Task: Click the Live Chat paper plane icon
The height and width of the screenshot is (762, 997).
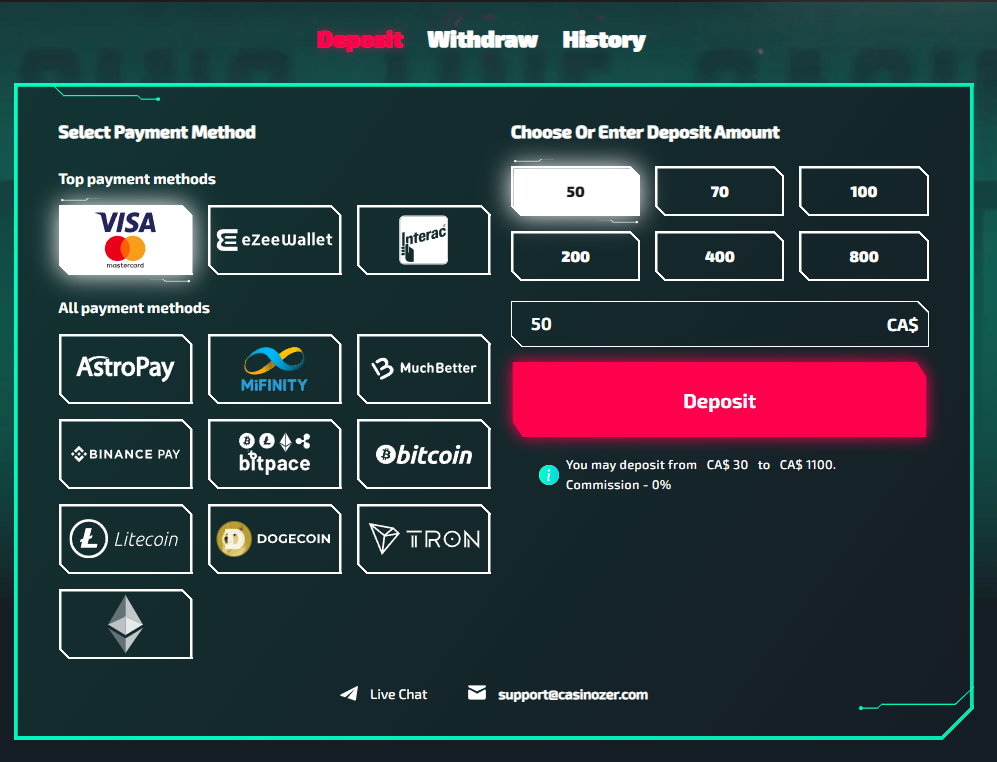Action: pyautogui.click(x=349, y=694)
